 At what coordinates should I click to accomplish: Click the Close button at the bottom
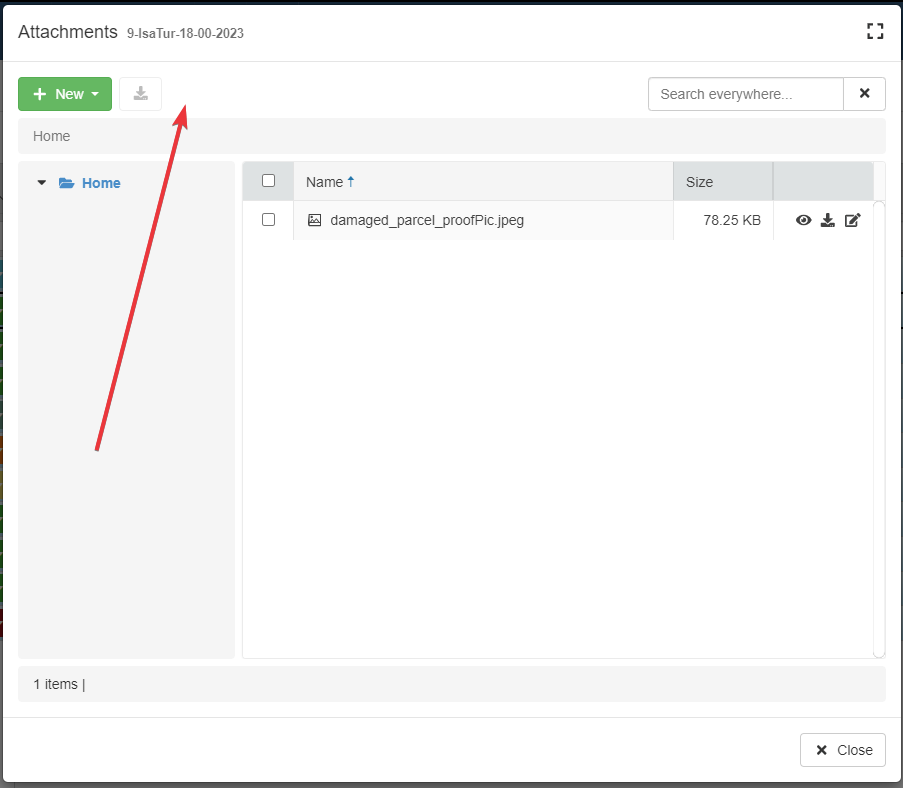point(843,750)
